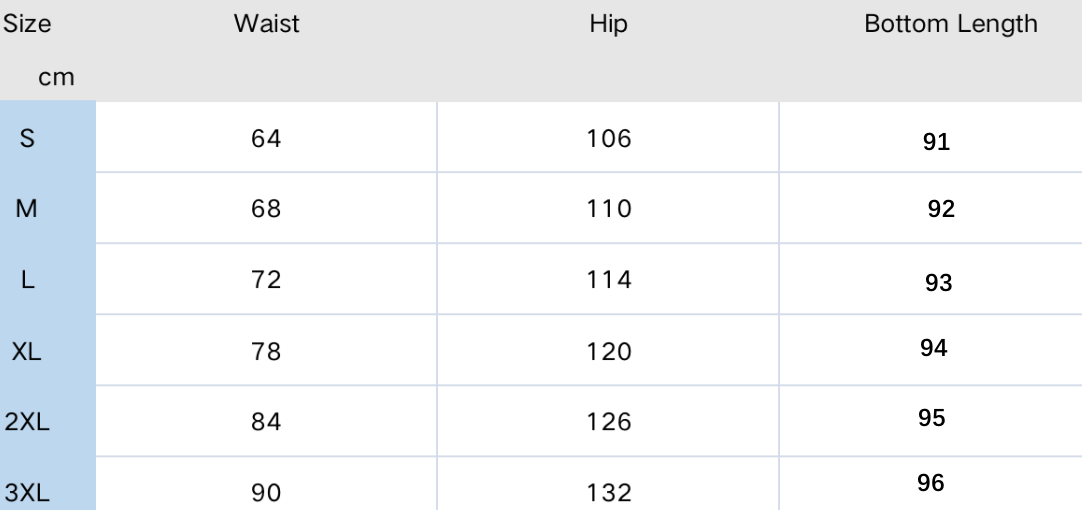Screen dimensions: 1082x510
Task: Click the Size header label
Action: 27,24
